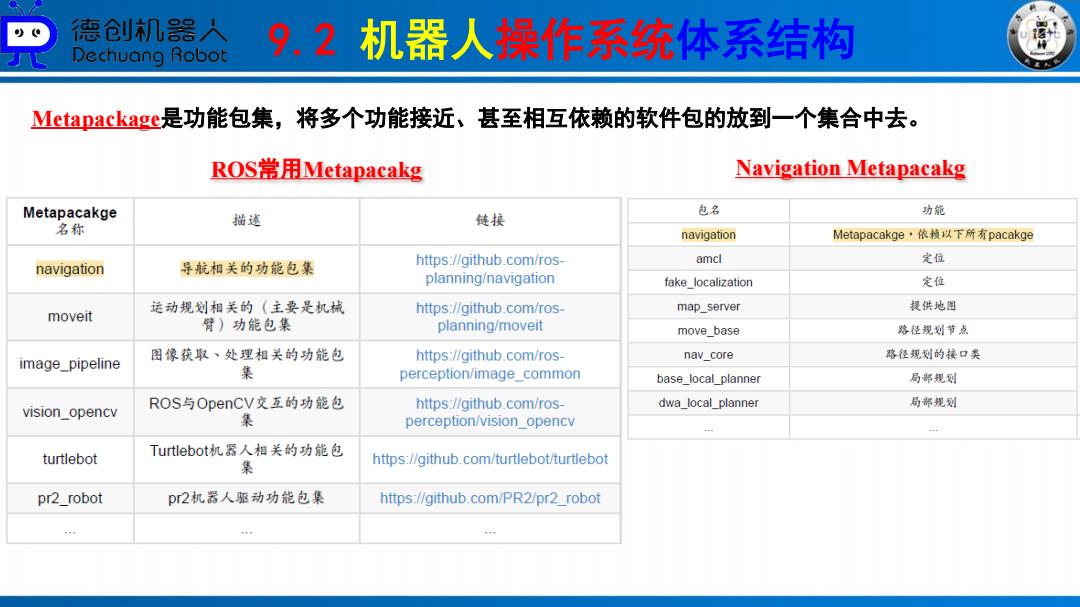Screen dimensions: 1080x607
Task: Select the map_server package cell
Action: [x=708, y=307]
